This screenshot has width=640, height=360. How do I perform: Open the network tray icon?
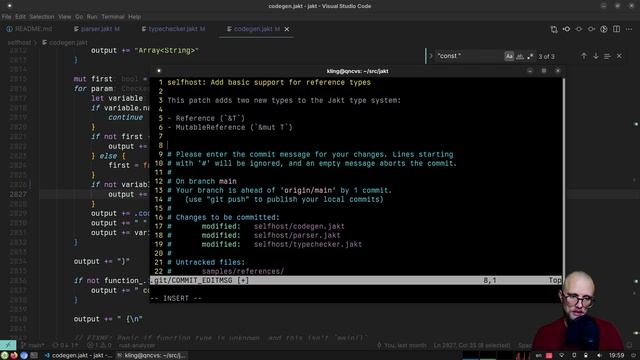click(x=562, y=356)
